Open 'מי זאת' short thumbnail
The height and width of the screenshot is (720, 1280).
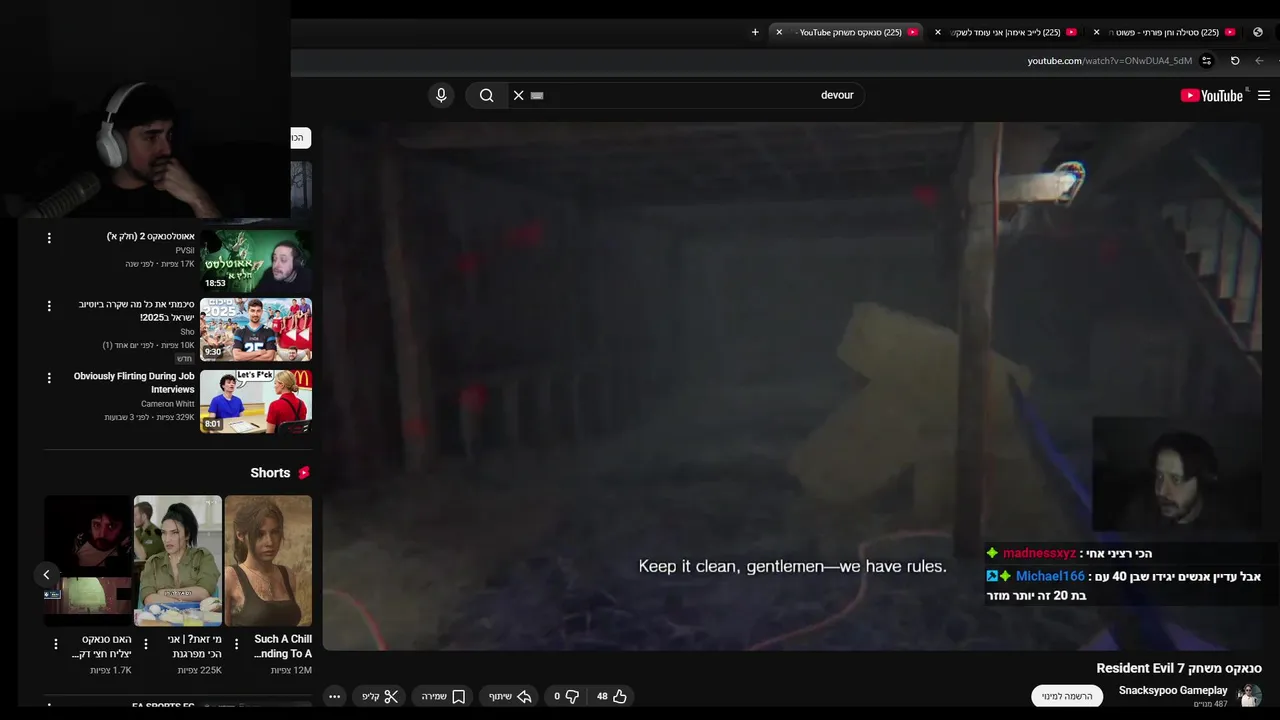click(178, 561)
